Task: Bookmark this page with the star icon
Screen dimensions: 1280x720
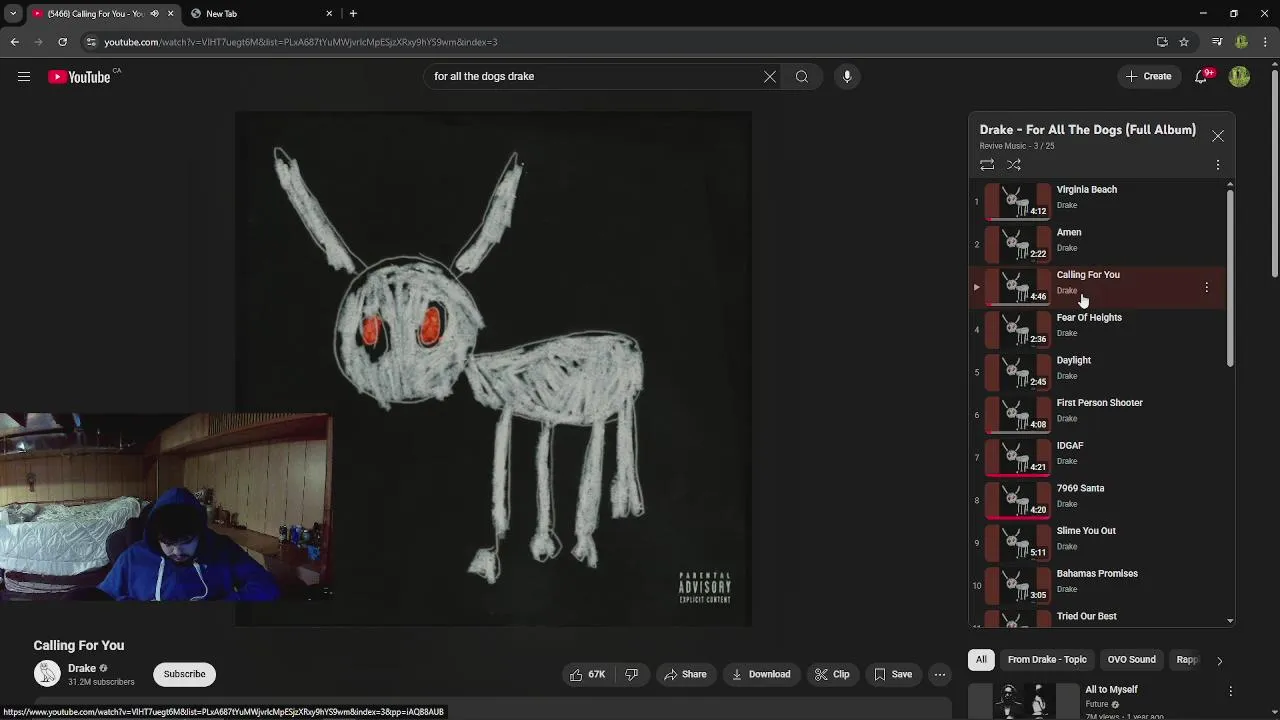Action: pyautogui.click(x=1184, y=42)
